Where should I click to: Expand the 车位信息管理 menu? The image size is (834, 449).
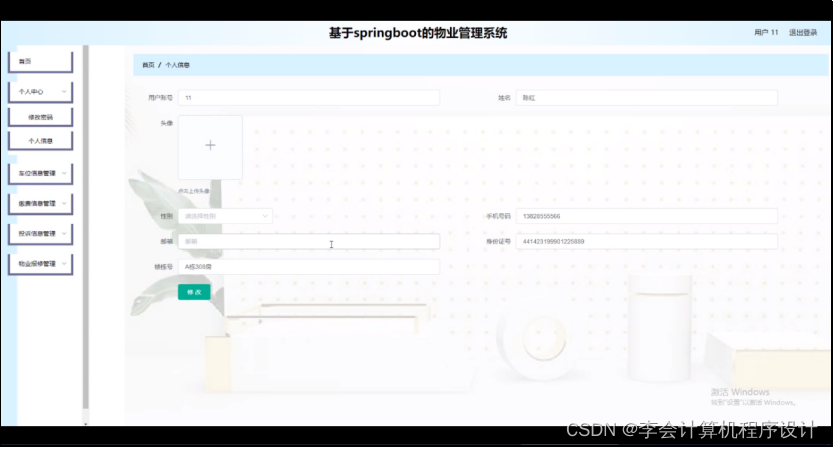pos(40,173)
